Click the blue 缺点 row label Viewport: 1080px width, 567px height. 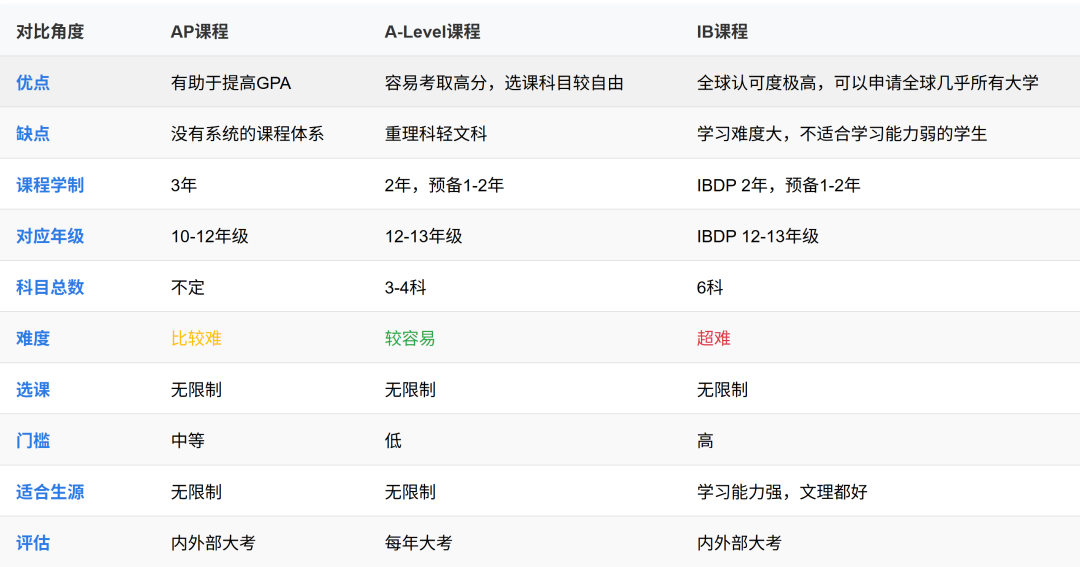(33, 134)
